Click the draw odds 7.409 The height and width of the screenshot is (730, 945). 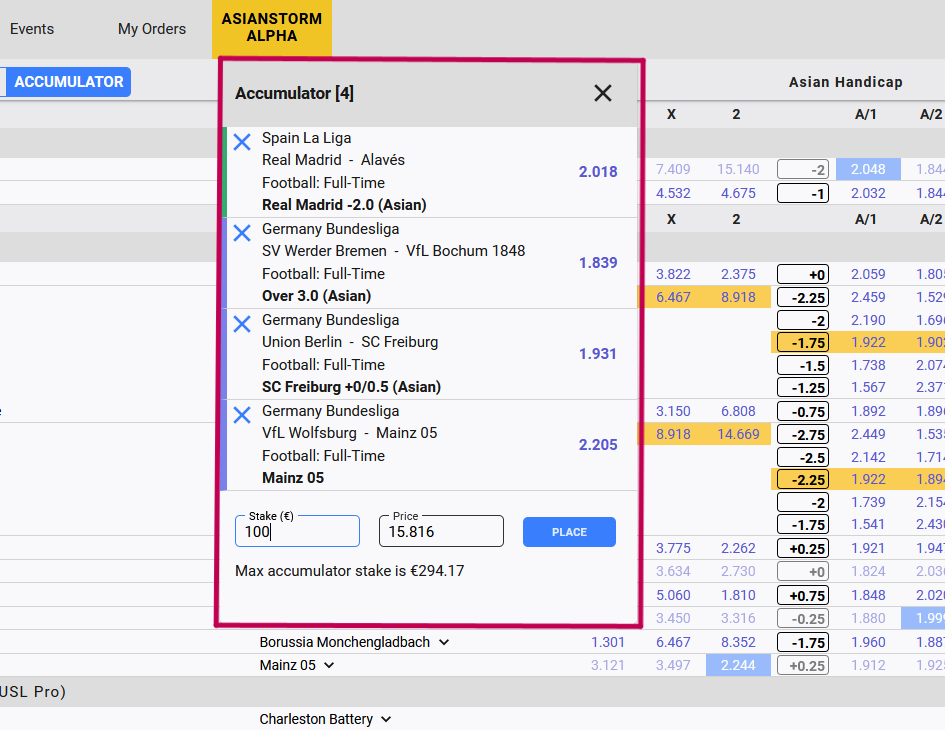[673, 169]
